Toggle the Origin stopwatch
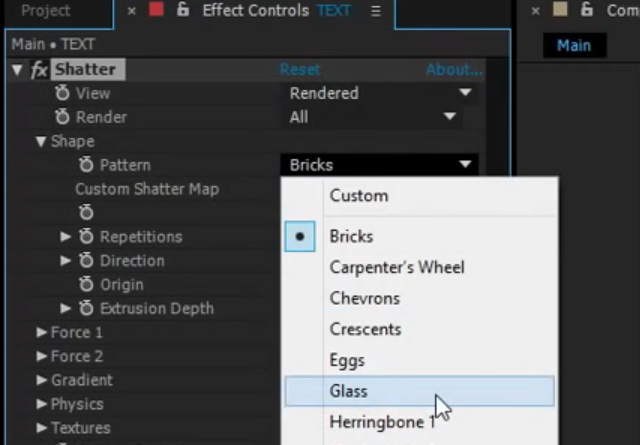Viewport: 640px width, 445px height. tap(86, 284)
